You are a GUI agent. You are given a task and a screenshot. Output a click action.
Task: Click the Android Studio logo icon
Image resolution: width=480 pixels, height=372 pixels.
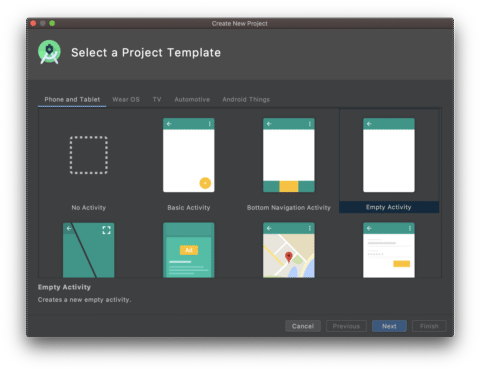click(49, 52)
